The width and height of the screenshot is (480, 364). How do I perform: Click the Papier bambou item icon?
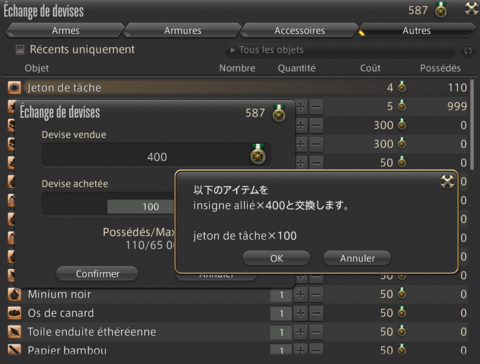[14, 349]
